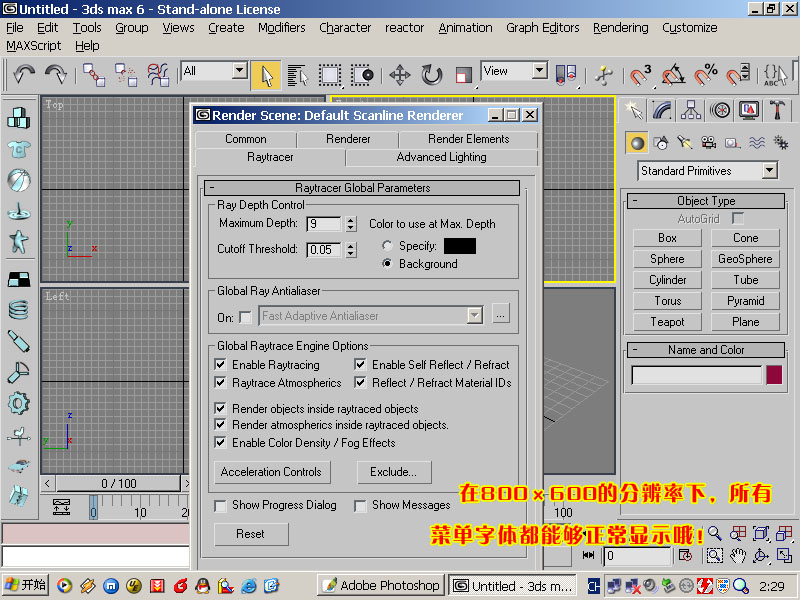Viewport: 800px width, 600px height.
Task: Click the Undo arrow icon
Action: click(x=23, y=75)
